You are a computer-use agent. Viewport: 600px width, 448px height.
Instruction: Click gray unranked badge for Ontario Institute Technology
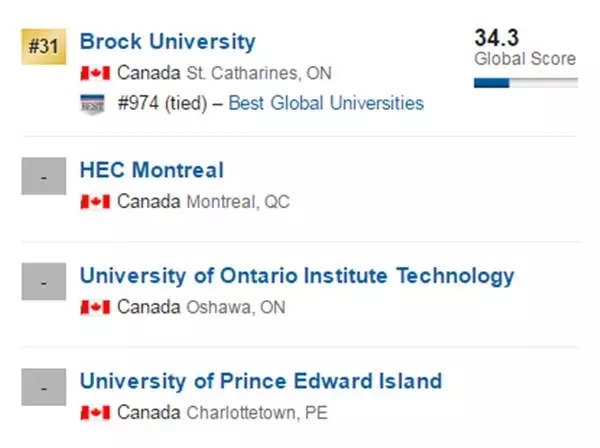[44, 282]
